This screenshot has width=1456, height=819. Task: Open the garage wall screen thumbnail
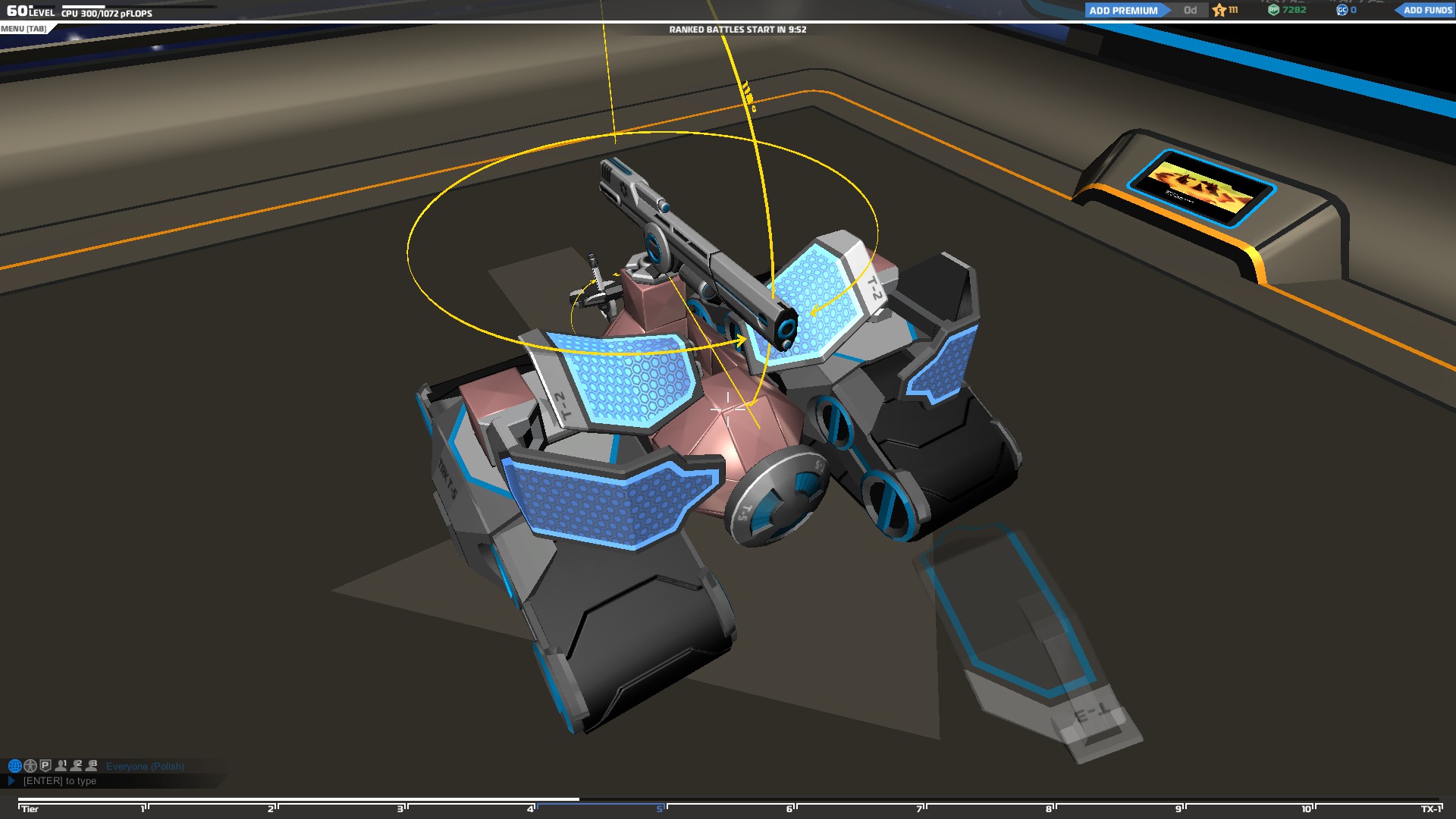pyautogui.click(x=1201, y=188)
